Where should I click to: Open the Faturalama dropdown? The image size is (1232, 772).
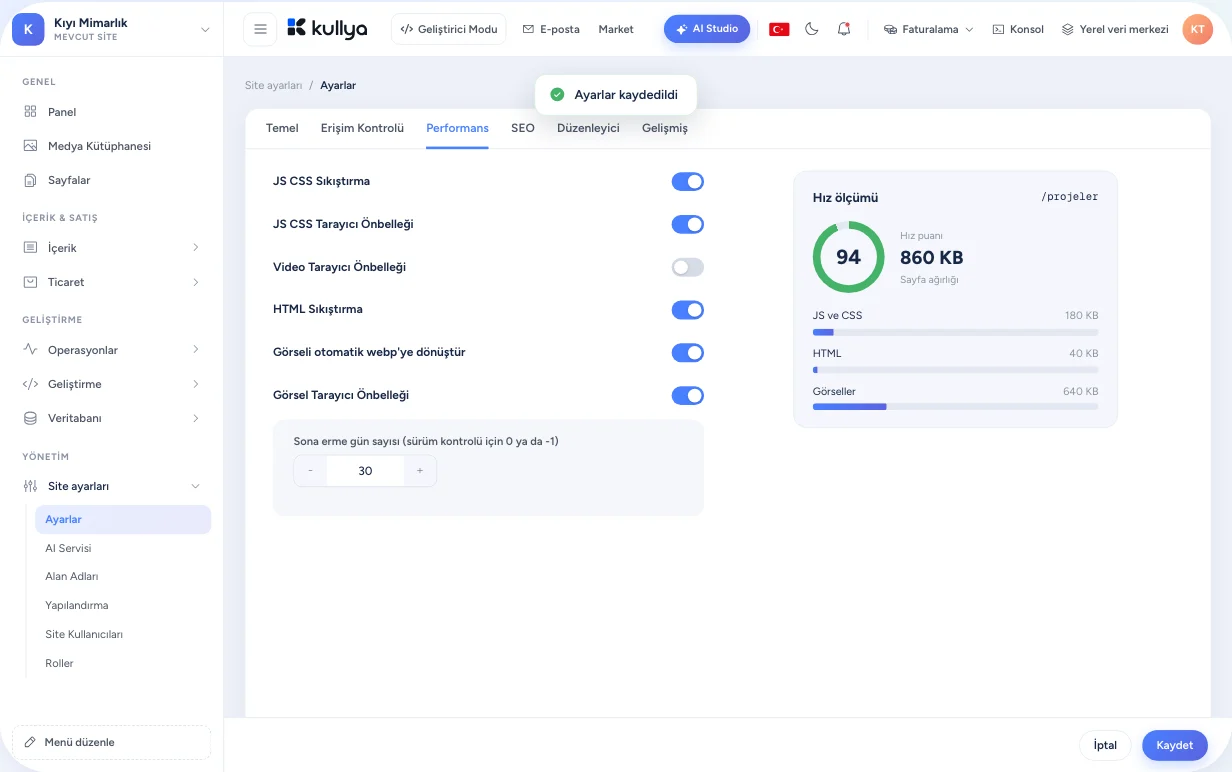(x=928, y=29)
